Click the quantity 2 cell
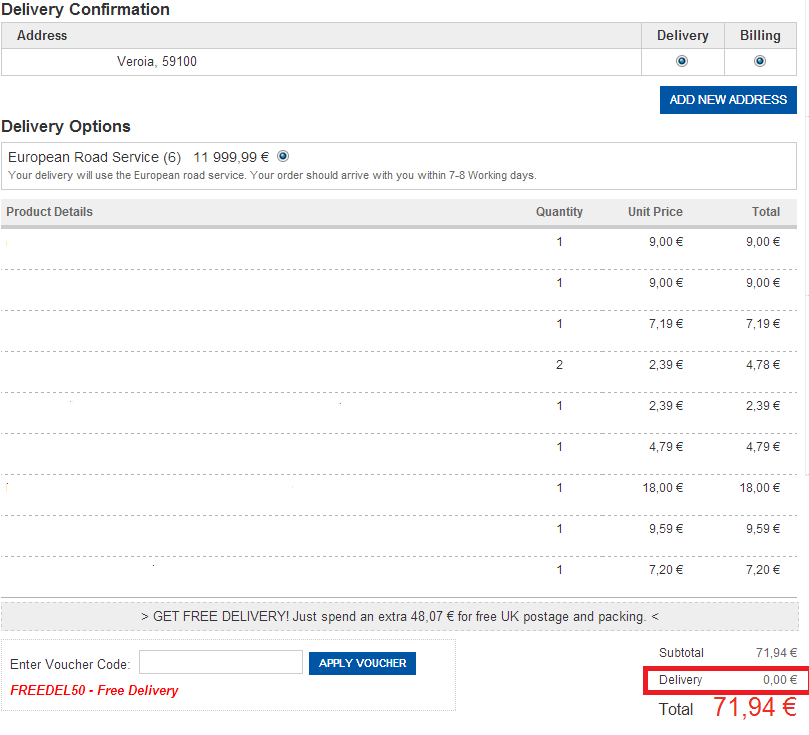 [x=559, y=365]
